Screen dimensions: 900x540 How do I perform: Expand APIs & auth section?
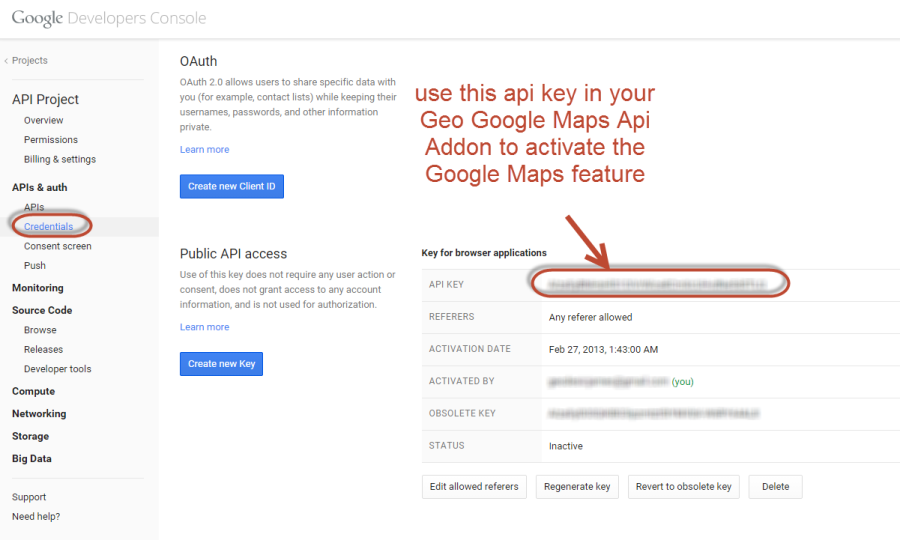coord(40,187)
